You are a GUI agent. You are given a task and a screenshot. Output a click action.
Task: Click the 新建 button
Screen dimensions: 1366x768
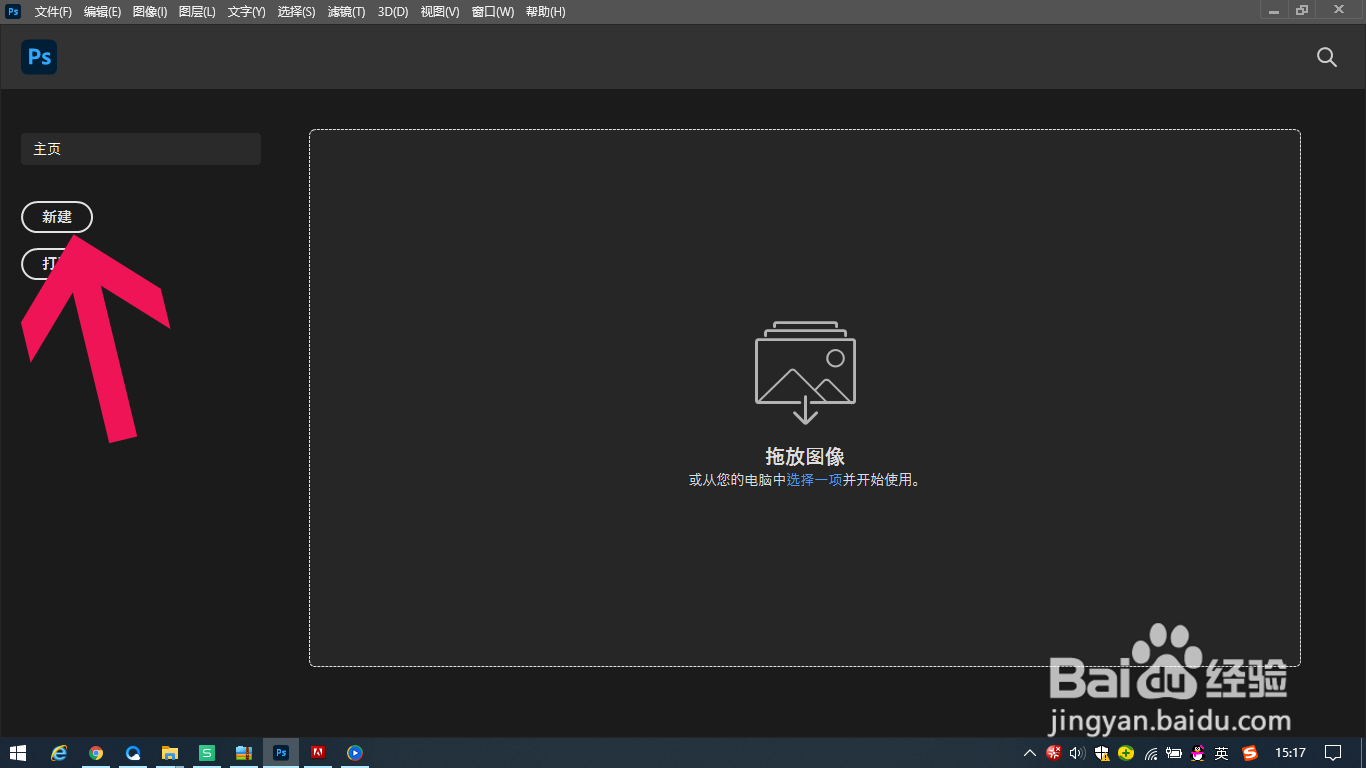click(x=57, y=217)
